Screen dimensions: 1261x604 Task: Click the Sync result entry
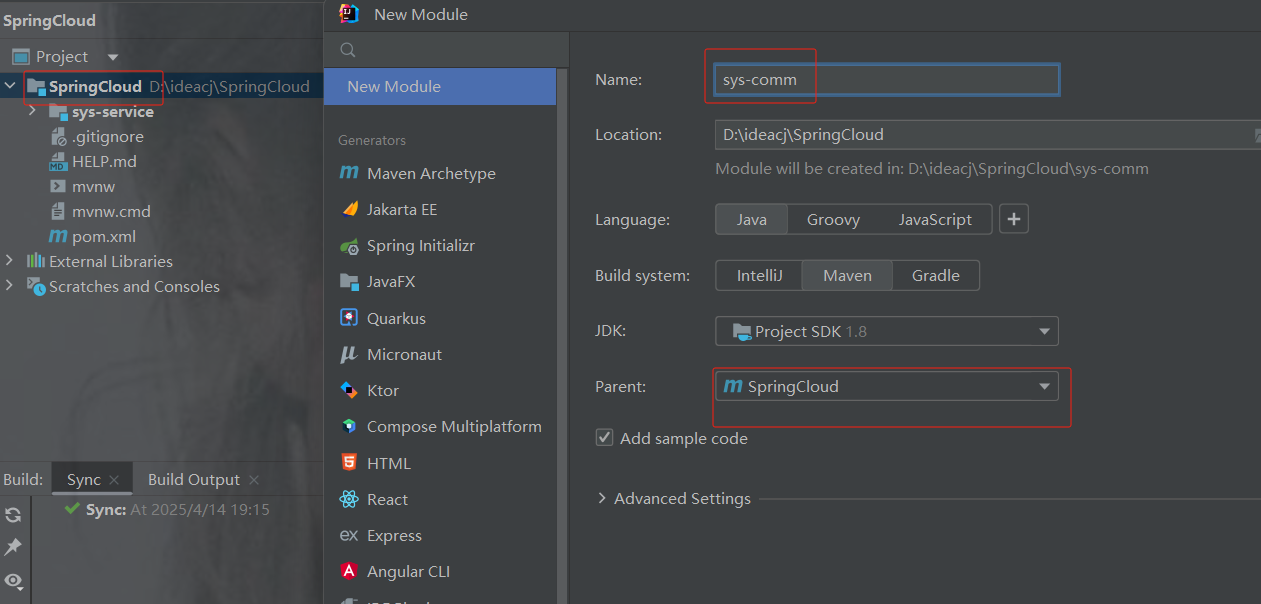pos(167,509)
